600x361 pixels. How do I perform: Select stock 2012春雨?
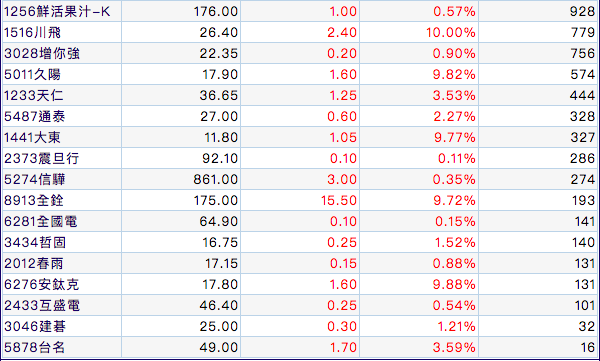[34, 264]
